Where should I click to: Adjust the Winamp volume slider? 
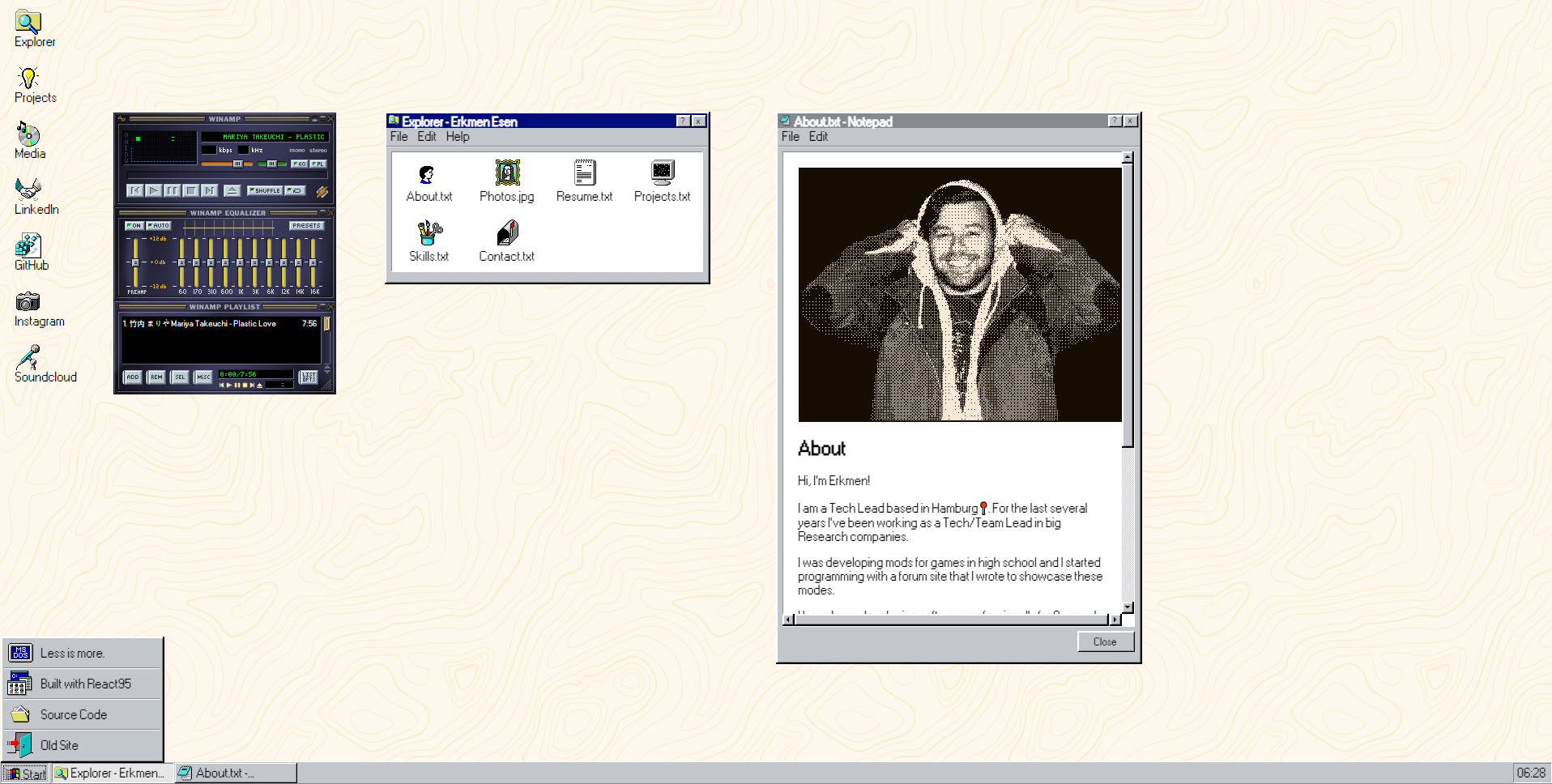click(x=227, y=164)
